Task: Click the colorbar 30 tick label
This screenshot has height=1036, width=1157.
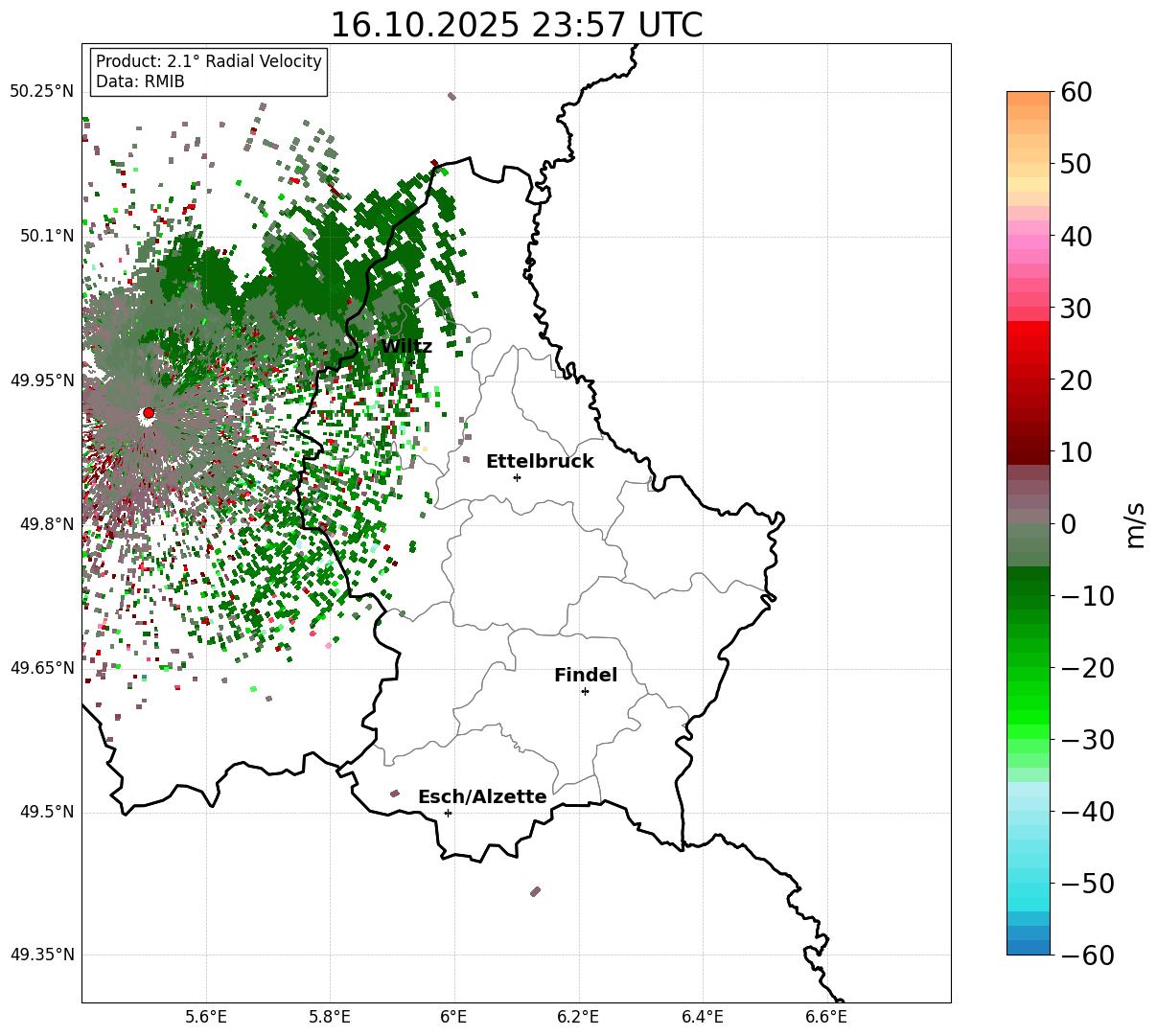Action: click(x=1075, y=309)
